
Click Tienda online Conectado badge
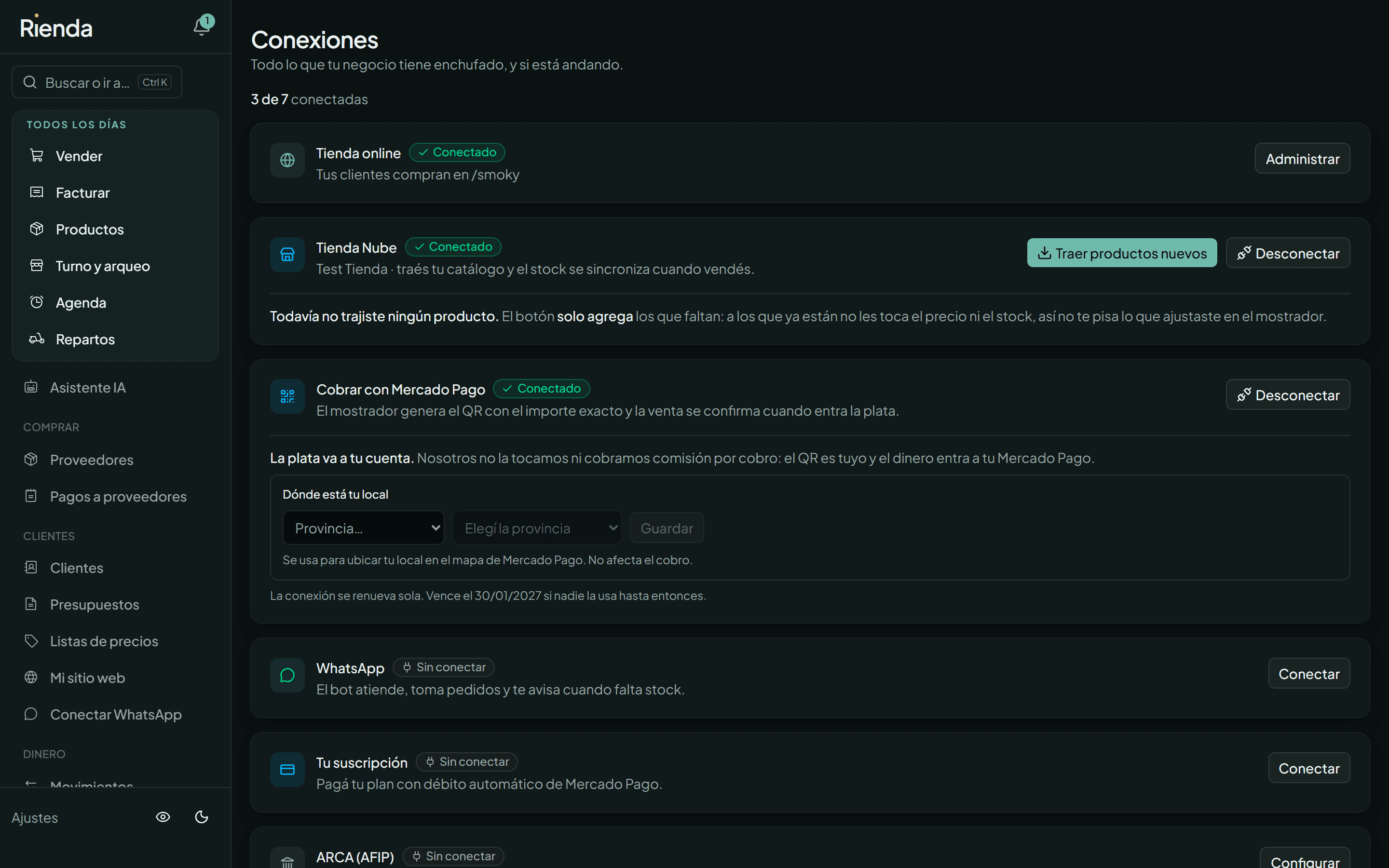pos(457,152)
